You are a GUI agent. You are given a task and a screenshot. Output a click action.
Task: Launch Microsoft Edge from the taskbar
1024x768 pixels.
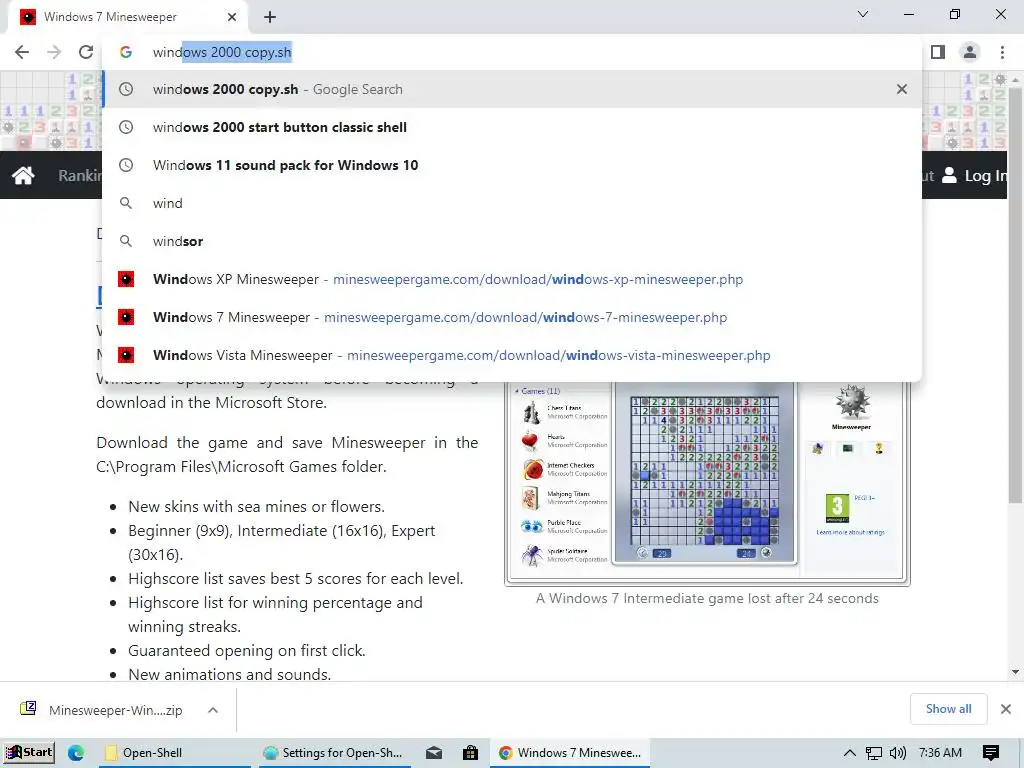pos(76,753)
